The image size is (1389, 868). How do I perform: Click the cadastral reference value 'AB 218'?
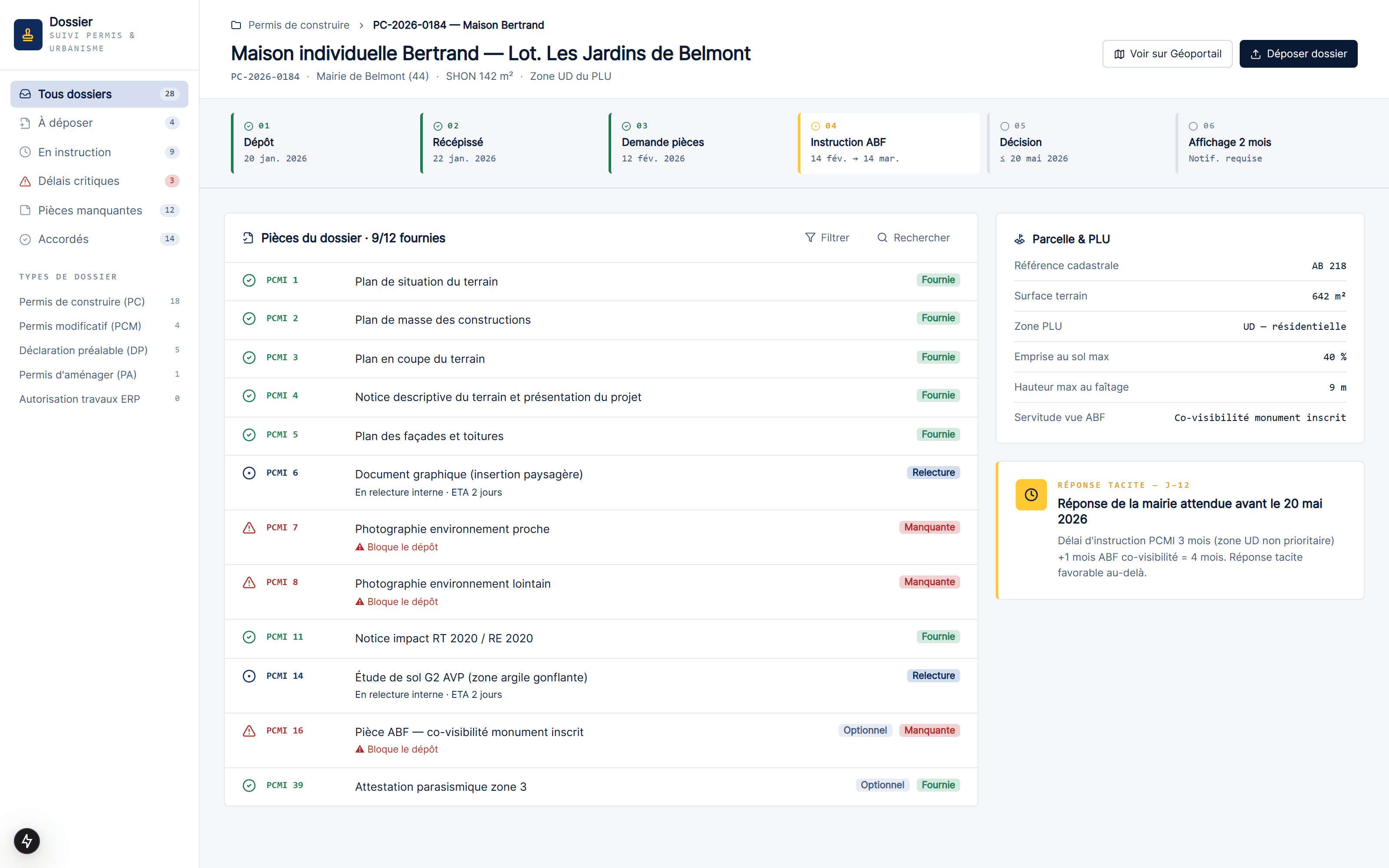(x=1329, y=266)
